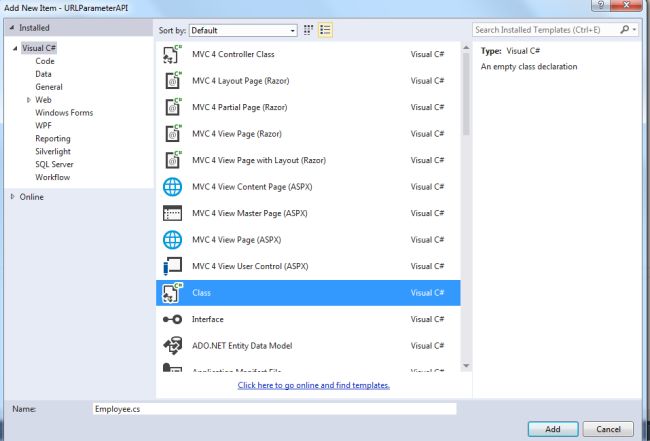Screen dimensions: 650x441
Task: Close the Add New Item dialog
Action: click(x=627, y=5)
